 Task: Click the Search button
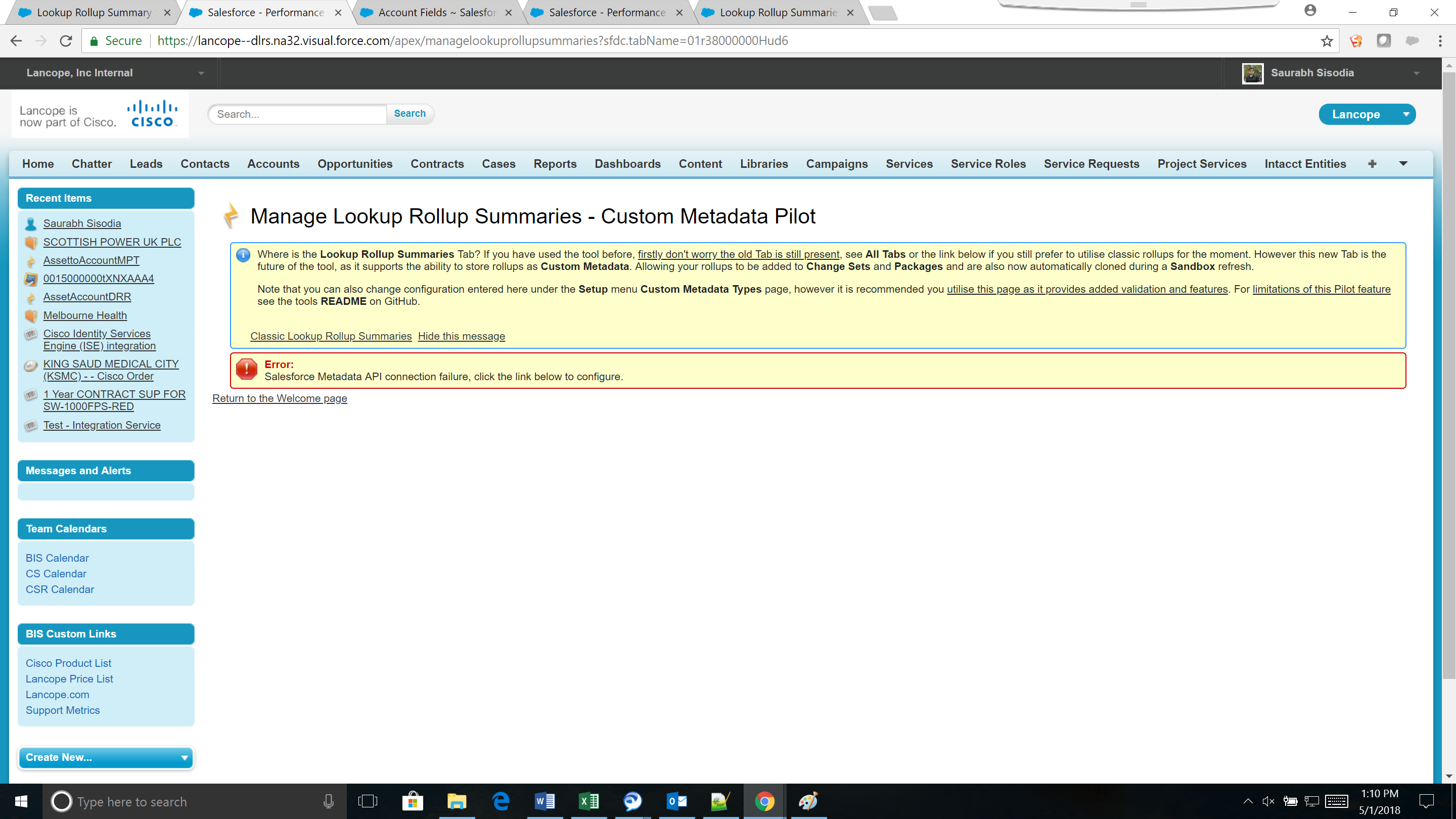[x=409, y=114]
